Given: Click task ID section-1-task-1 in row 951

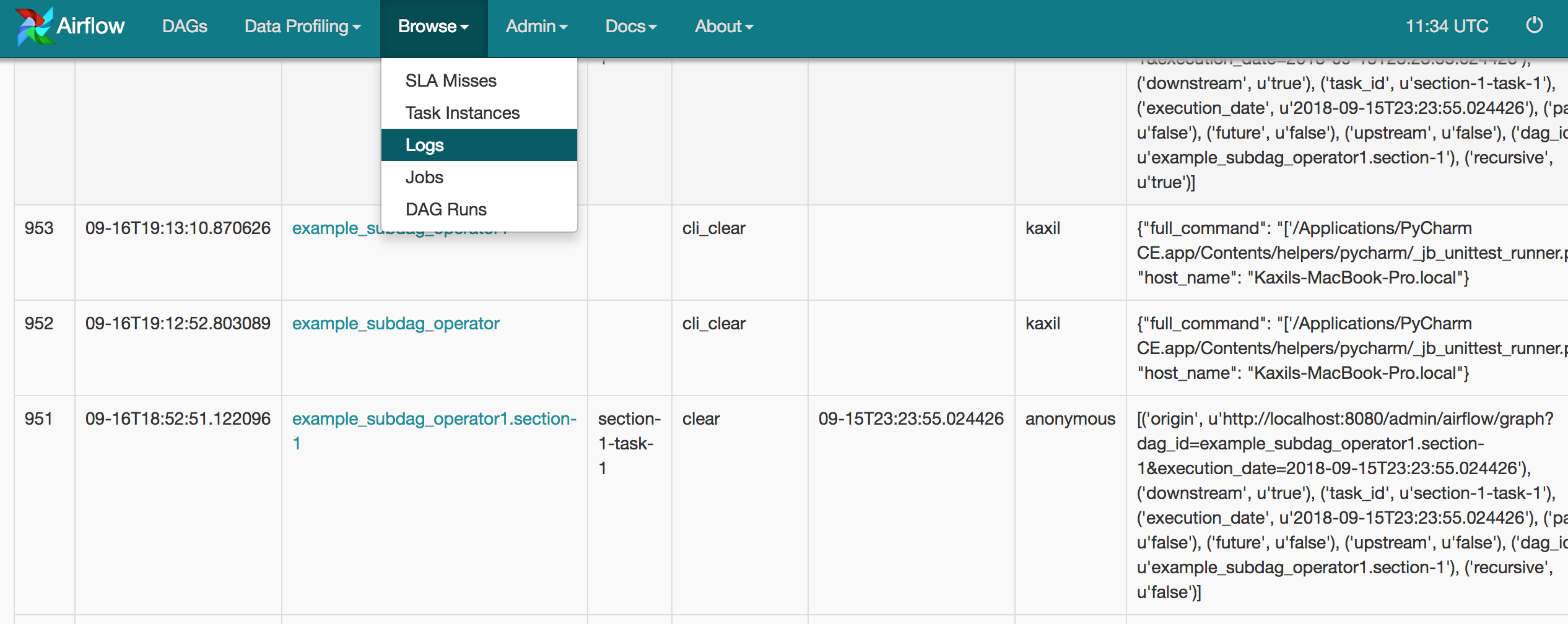Looking at the screenshot, I should (629, 443).
